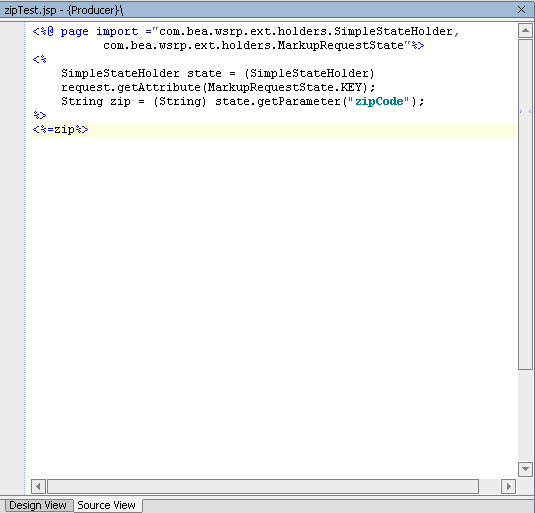This screenshot has width=535, height=513.
Task: Click the horizontal scrollbar thumb
Action: [x=263, y=486]
